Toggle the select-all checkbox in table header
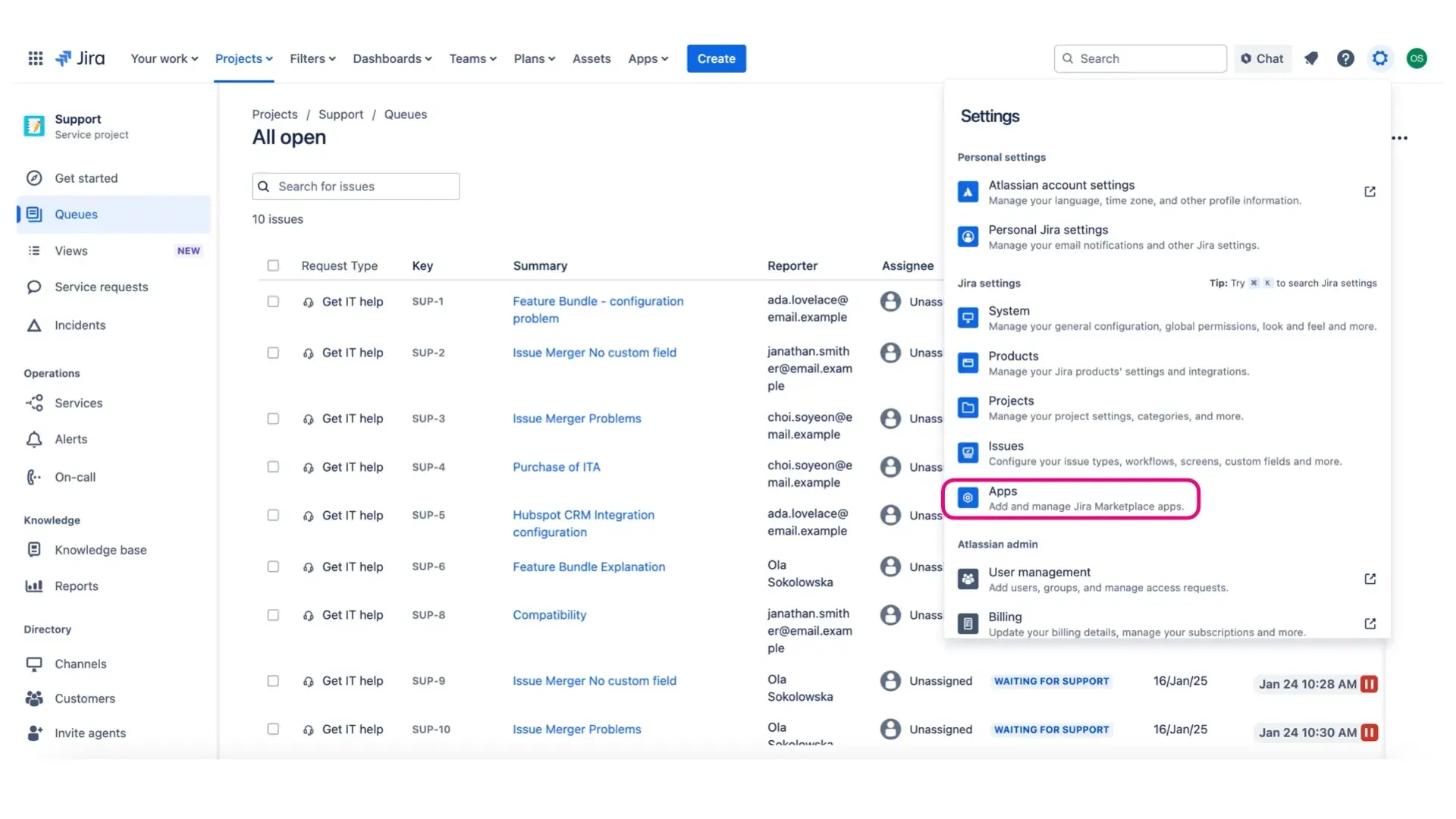 273,265
